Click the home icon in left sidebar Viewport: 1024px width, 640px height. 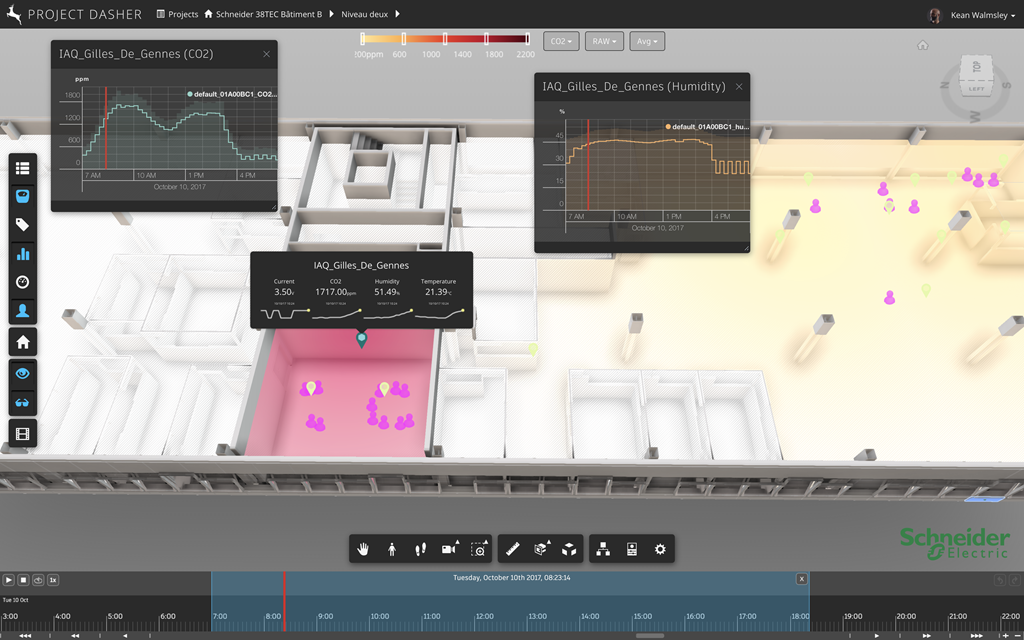coord(23,342)
